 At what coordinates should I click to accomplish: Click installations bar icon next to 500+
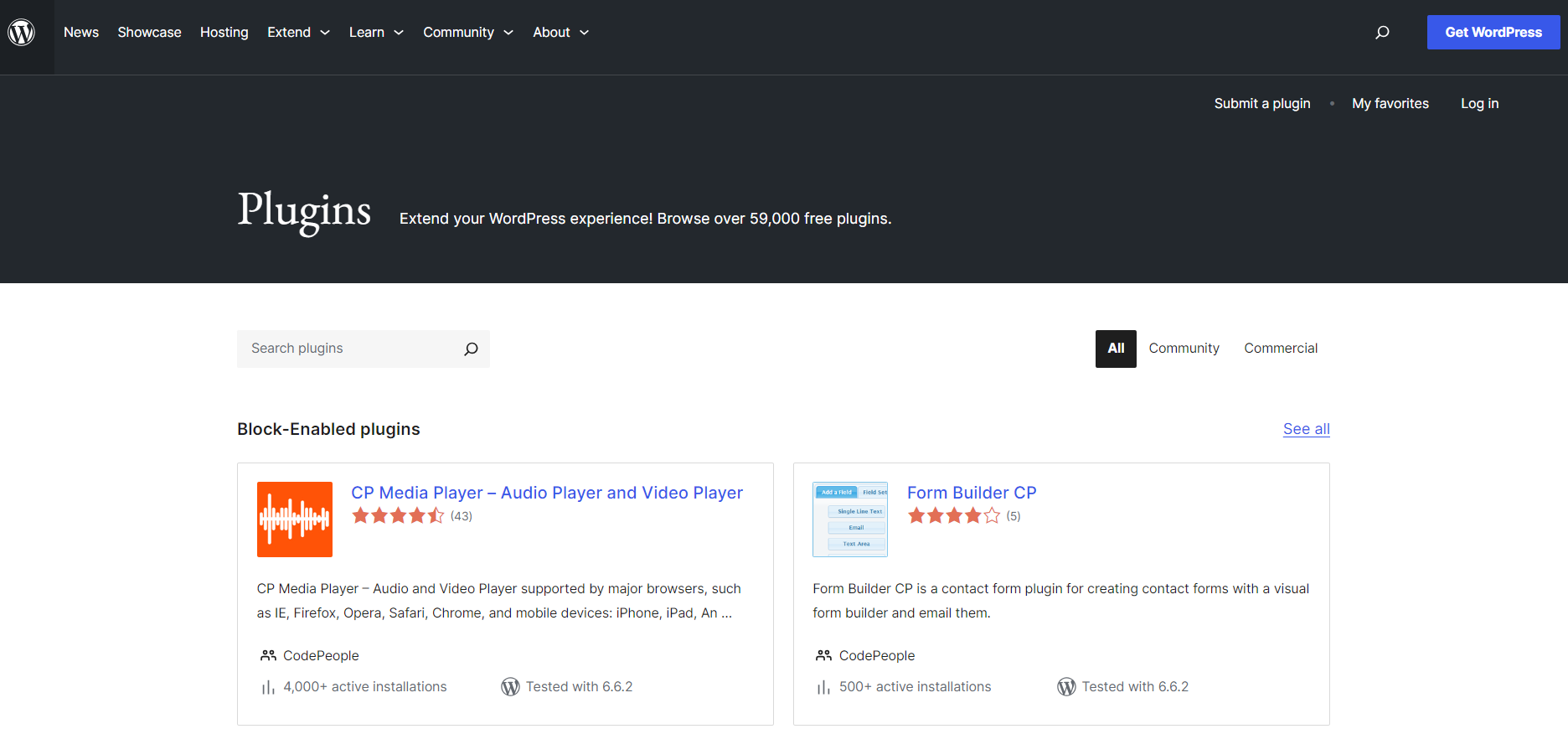(x=824, y=688)
